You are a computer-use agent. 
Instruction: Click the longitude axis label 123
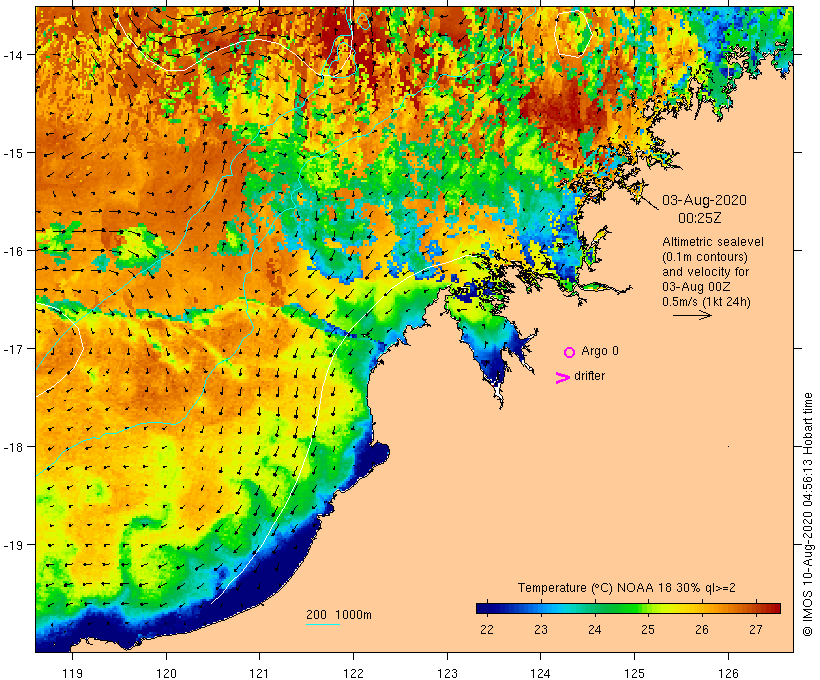coord(447,673)
